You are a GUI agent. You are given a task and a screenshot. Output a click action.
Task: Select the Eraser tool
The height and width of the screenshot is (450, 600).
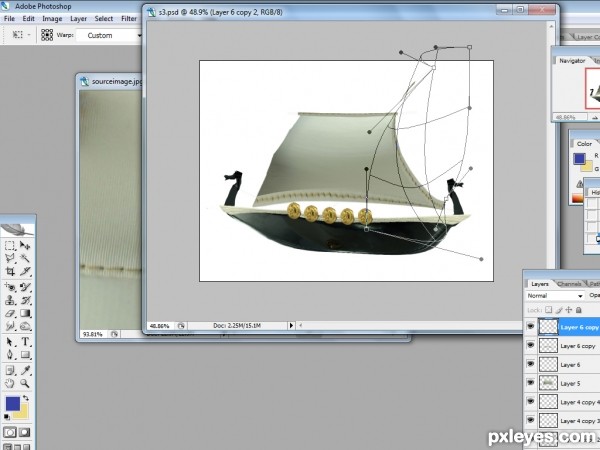click(x=10, y=313)
